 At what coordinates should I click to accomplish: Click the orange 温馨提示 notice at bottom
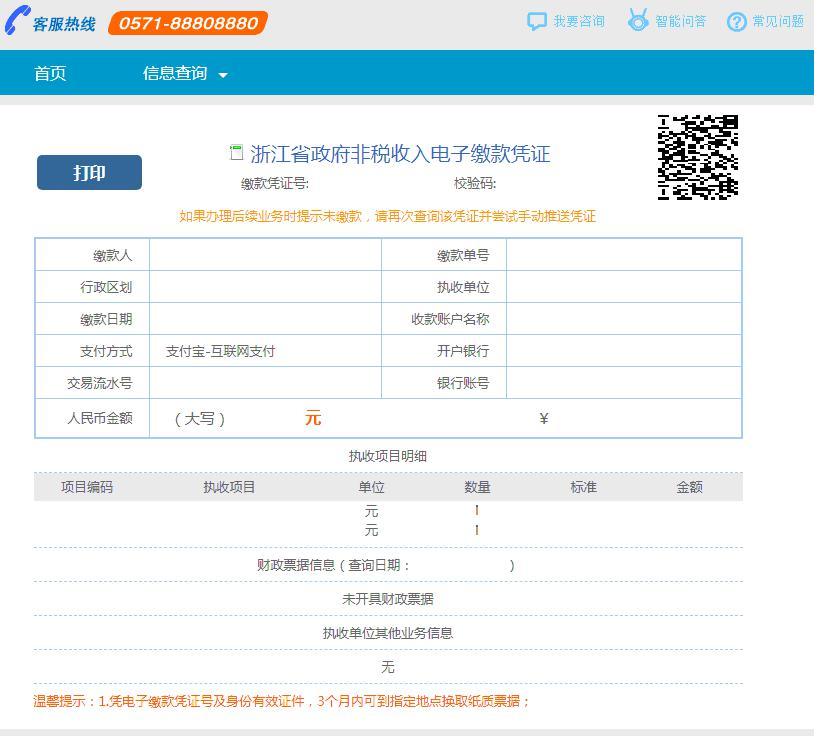[x=282, y=701]
